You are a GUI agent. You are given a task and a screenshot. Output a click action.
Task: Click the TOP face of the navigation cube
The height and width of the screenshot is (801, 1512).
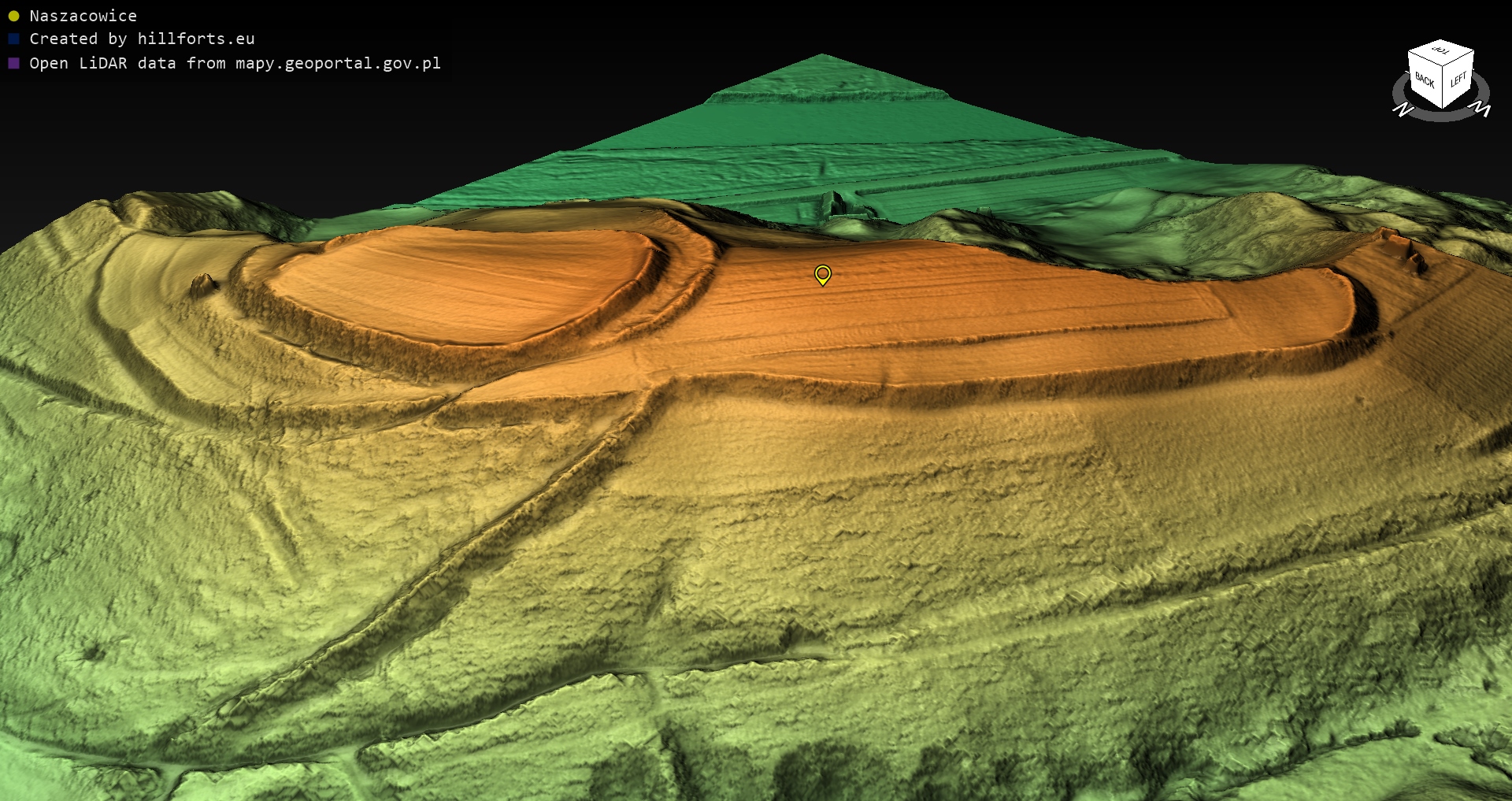tap(1441, 52)
